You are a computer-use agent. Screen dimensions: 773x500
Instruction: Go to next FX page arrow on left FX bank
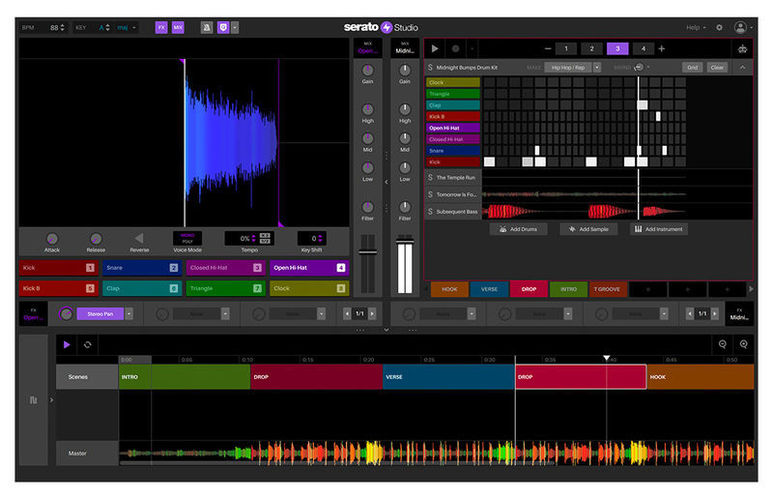coord(372,314)
